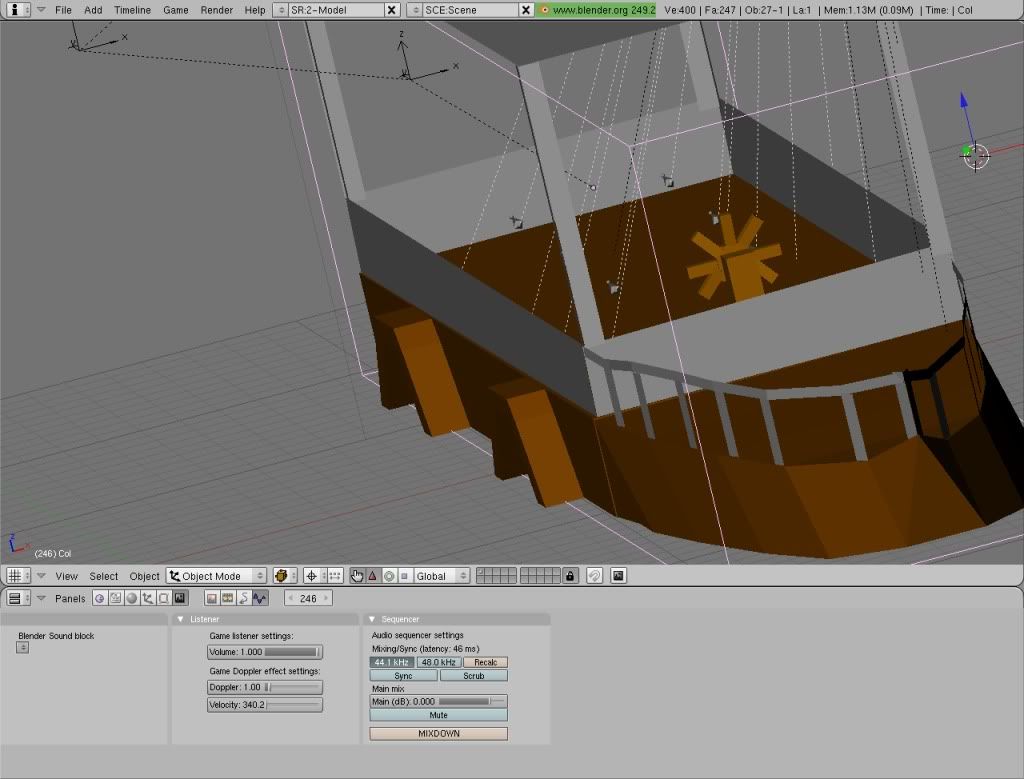Click the MIXDOWN button
This screenshot has width=1024, height=779.
coord(438,733)
